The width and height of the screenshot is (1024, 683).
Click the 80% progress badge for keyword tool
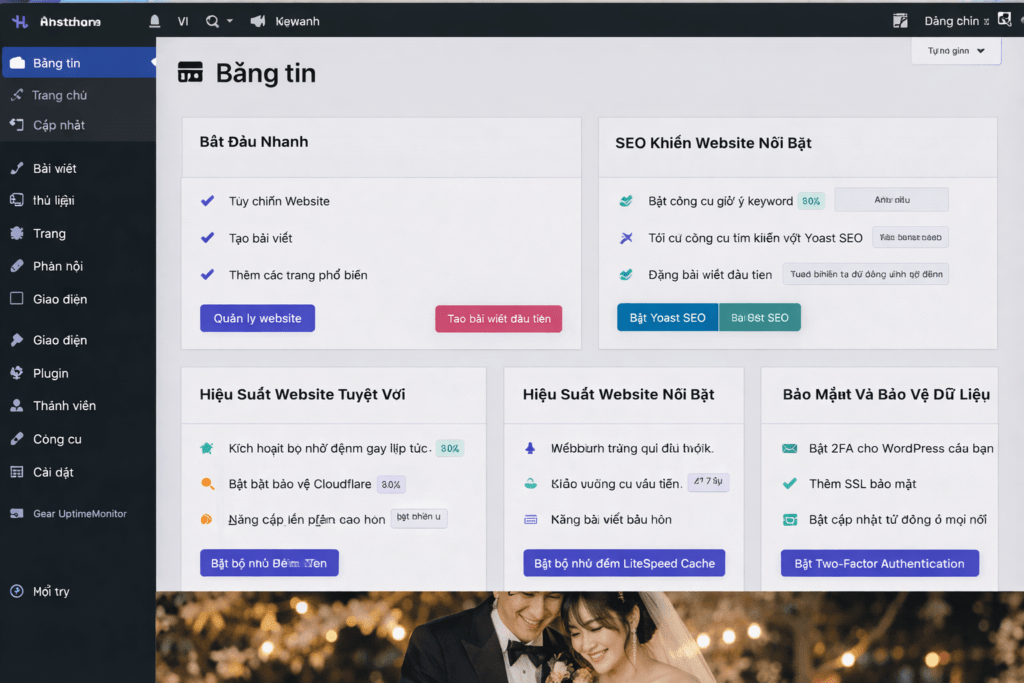point(811,201)
